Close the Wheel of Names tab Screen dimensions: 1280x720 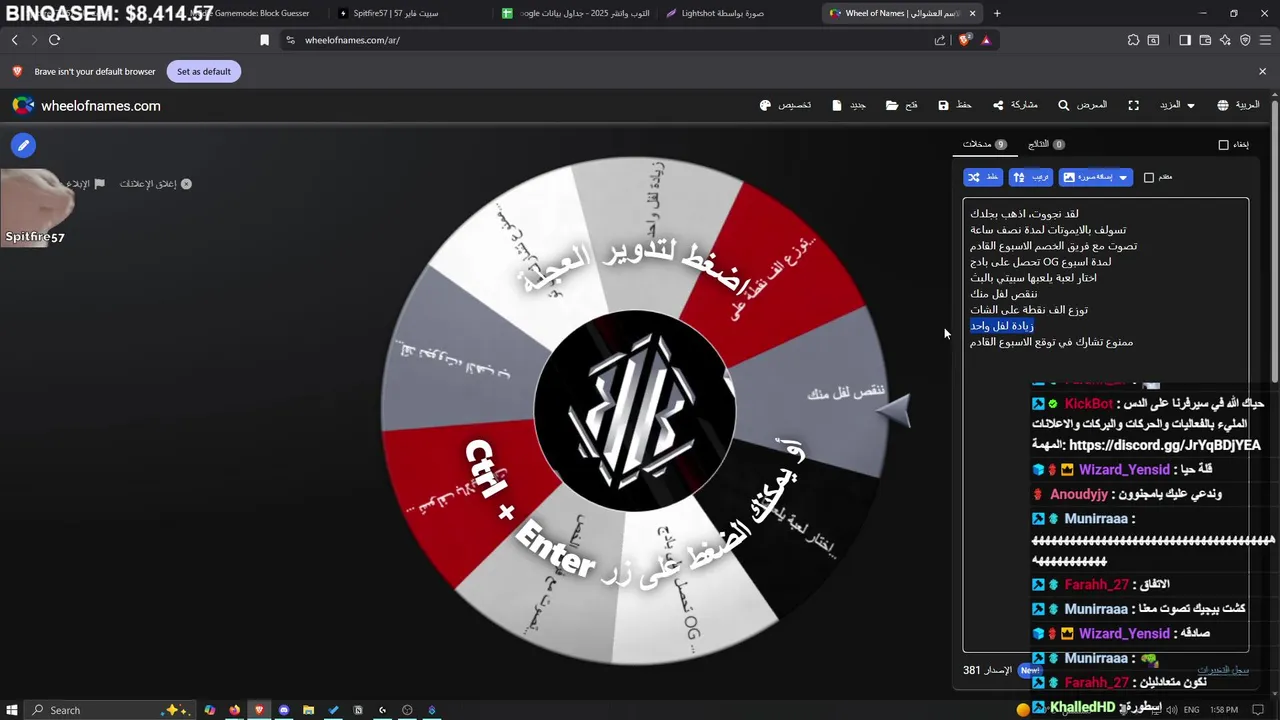(x=972, y=13)
